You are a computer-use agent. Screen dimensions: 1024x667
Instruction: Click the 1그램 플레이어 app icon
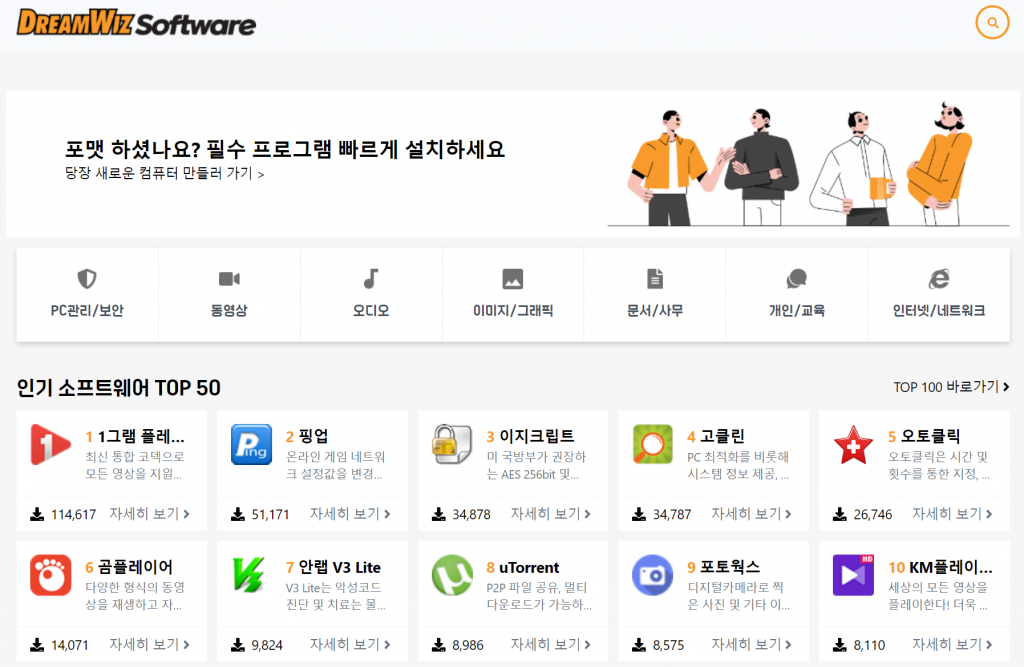tap(50, 444)
